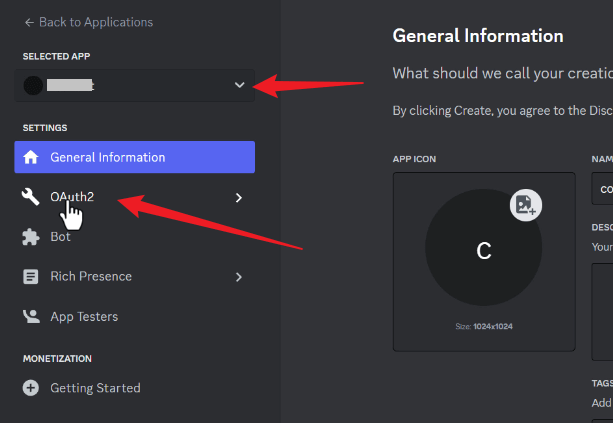Click the Bot puzzle piece icon
The height and width of the screenshot is (423, 613).
pos(31,237)
